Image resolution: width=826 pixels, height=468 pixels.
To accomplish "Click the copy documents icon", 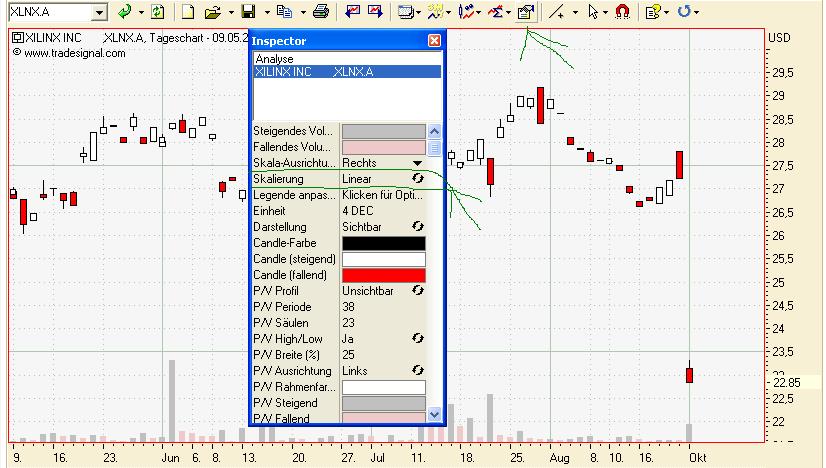I will 284,12.
